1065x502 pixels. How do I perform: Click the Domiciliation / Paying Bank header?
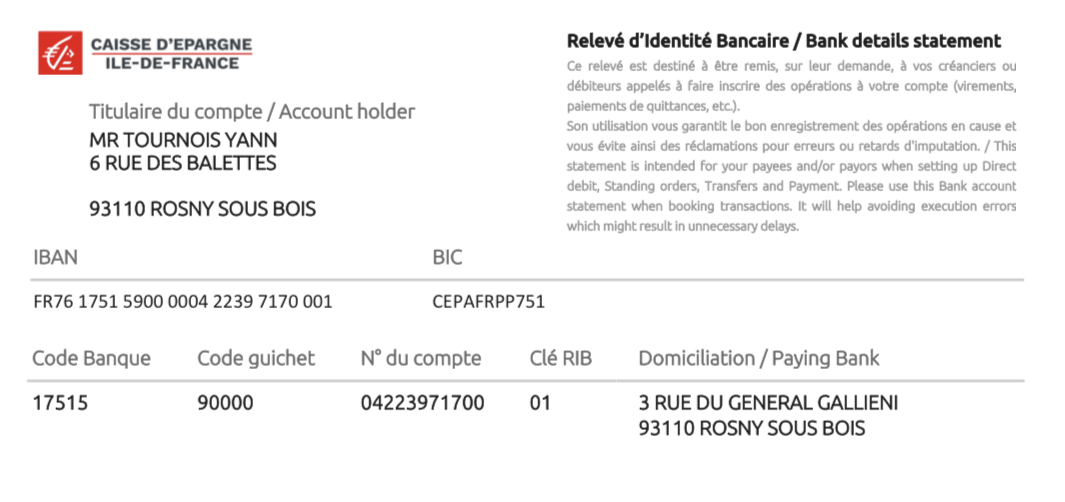(759, 358)
